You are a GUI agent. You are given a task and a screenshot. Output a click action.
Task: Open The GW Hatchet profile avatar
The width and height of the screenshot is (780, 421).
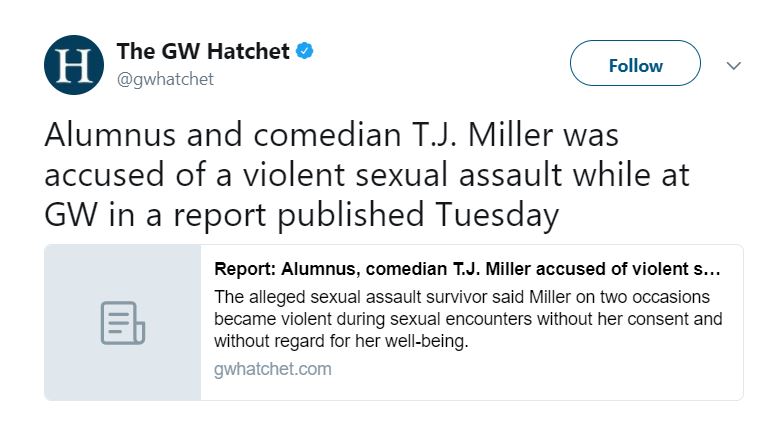pos(74,64)
